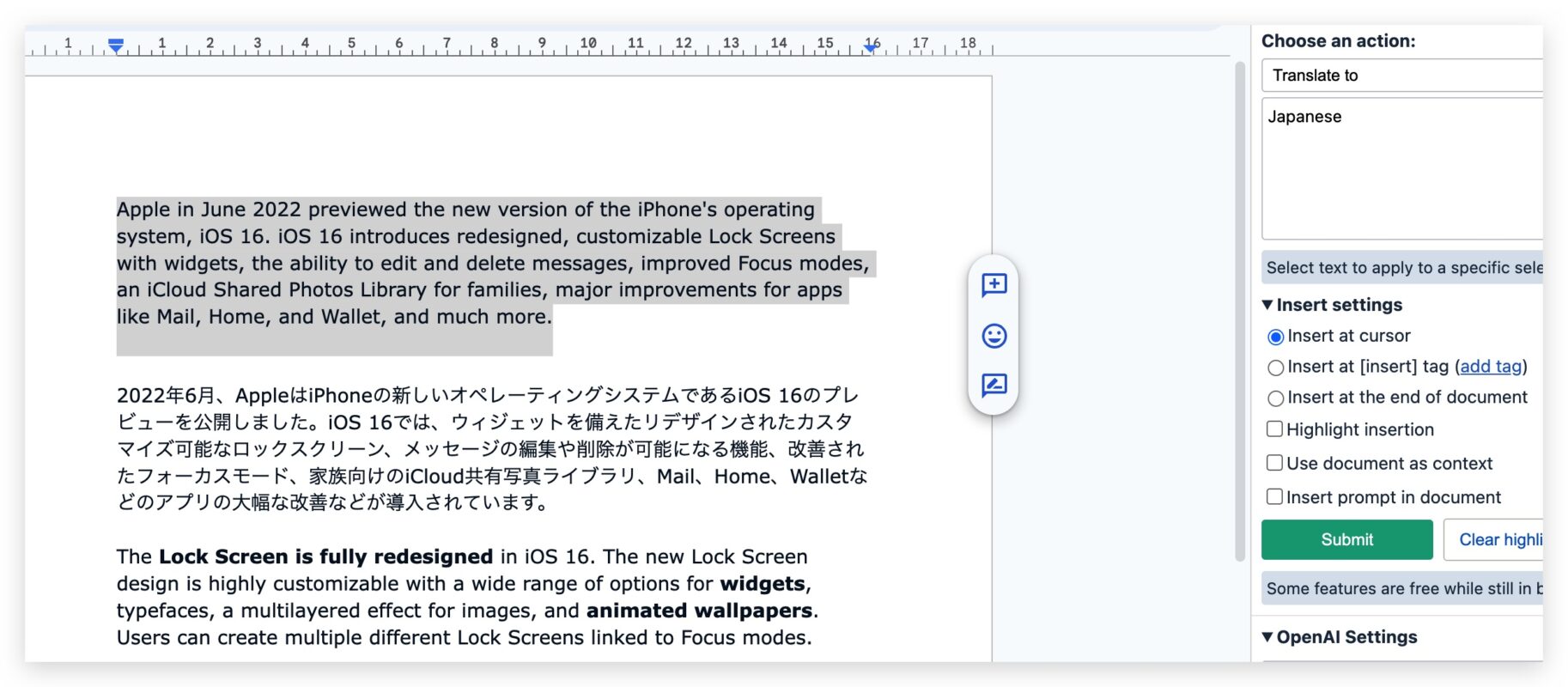This screenshot has height=687, width=1568.
Task: Click the left indent marker on ruler
Action: point(116,46)
